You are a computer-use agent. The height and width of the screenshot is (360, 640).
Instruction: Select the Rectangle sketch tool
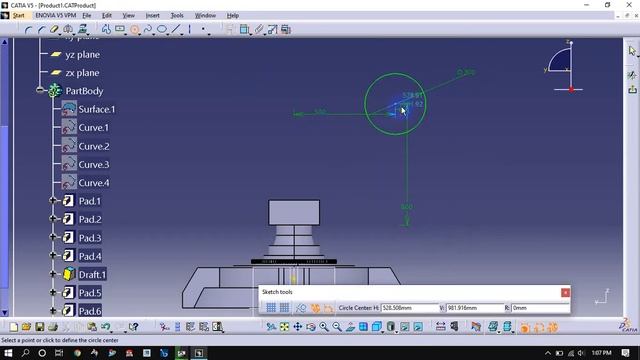point(120,29)
